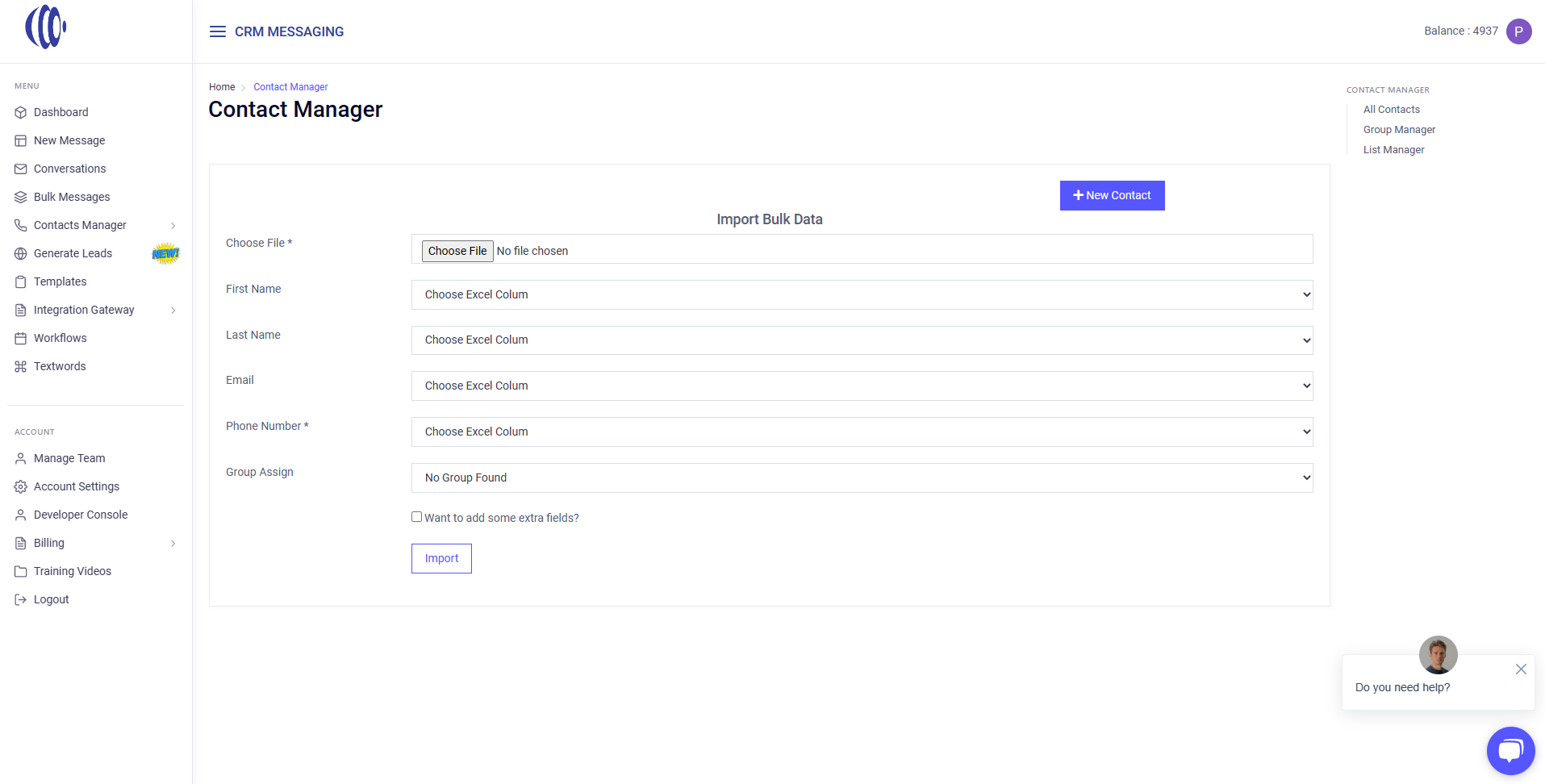Open Manage Team in the sidebar
This screenshot has width=1545, height=784.
(x=69, y=458)
